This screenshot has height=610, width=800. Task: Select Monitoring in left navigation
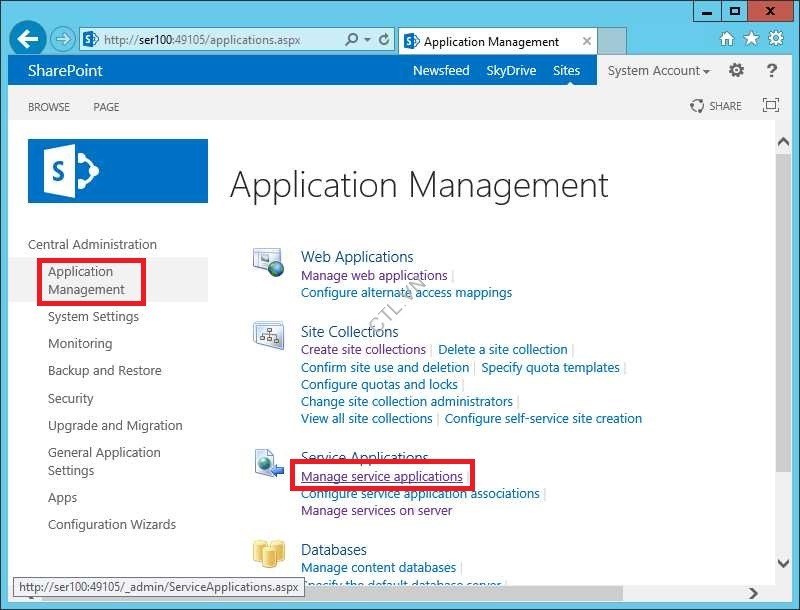tap(80, 343)
